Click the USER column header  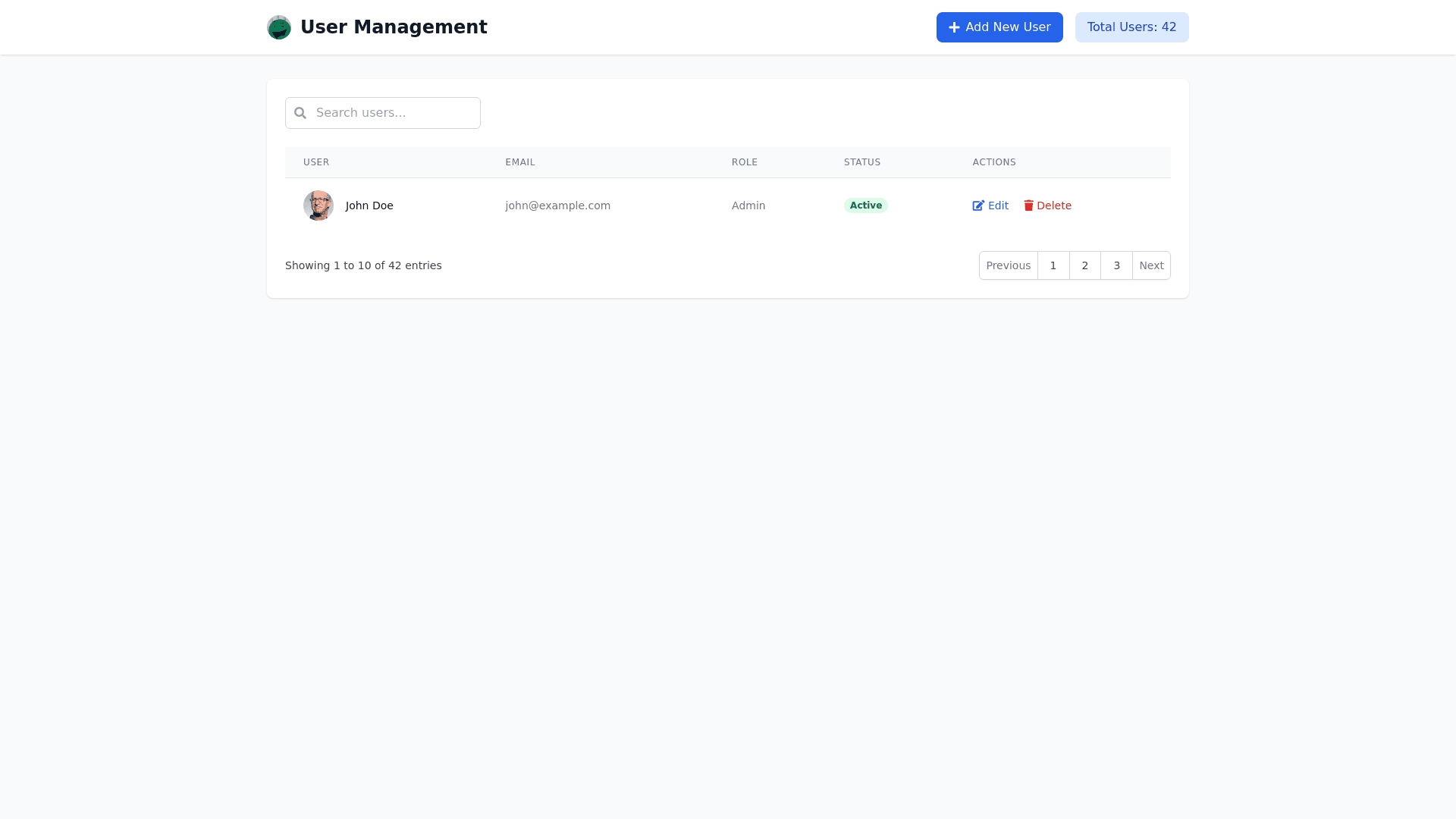pos(316,162)
